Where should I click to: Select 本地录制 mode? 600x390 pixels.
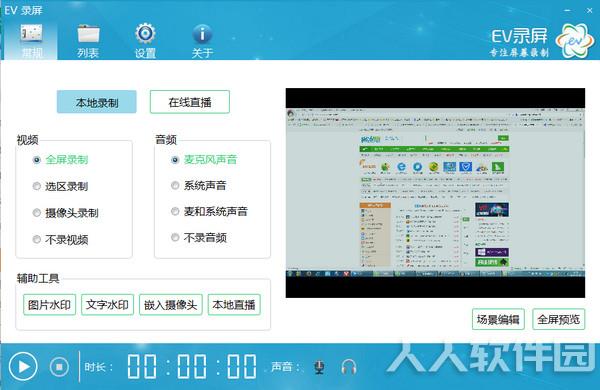click(96, 102)
